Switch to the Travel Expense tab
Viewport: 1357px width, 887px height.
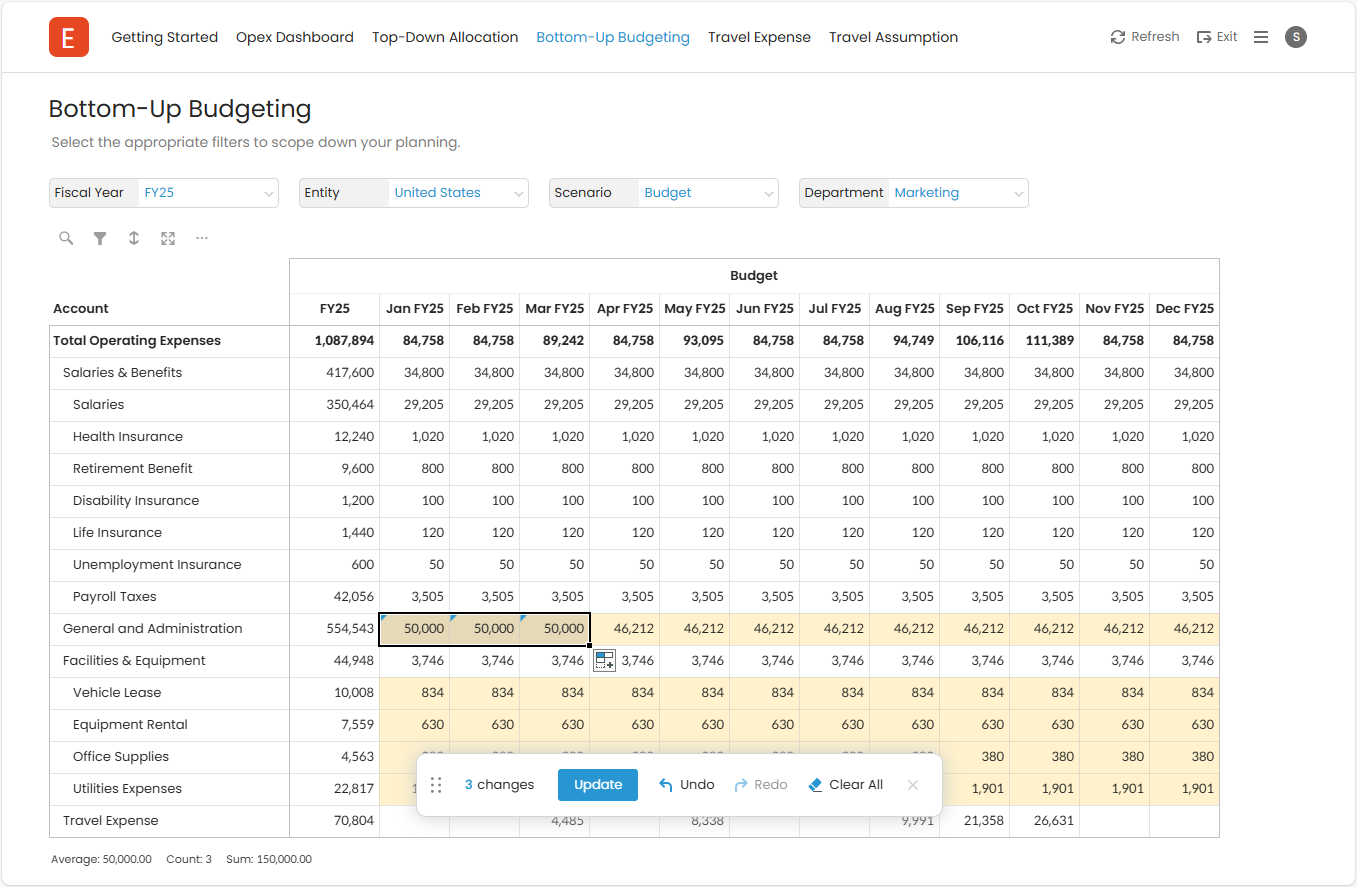click(x=759, y=37)
